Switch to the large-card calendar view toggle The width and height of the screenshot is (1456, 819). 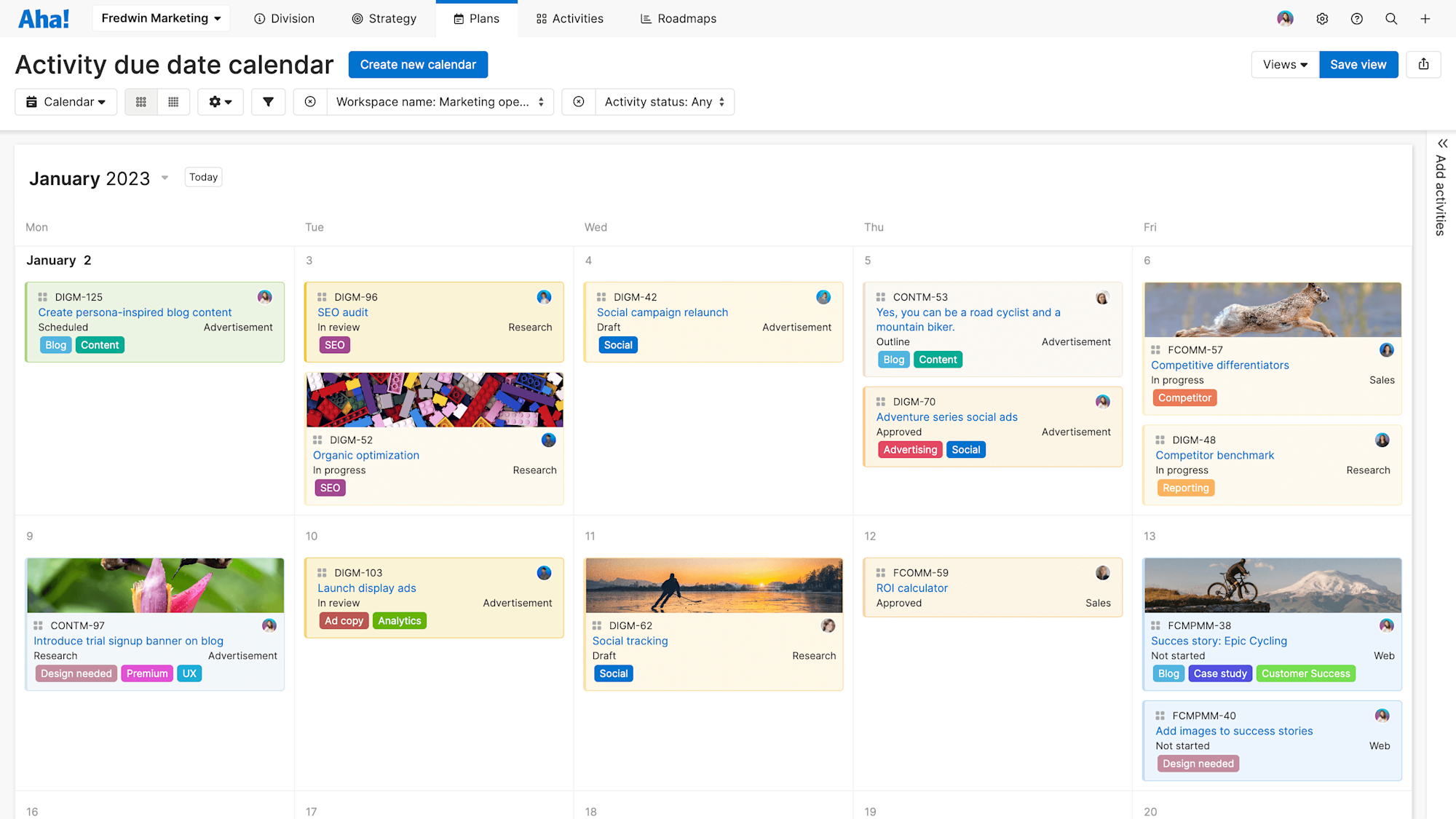point(141,102)
